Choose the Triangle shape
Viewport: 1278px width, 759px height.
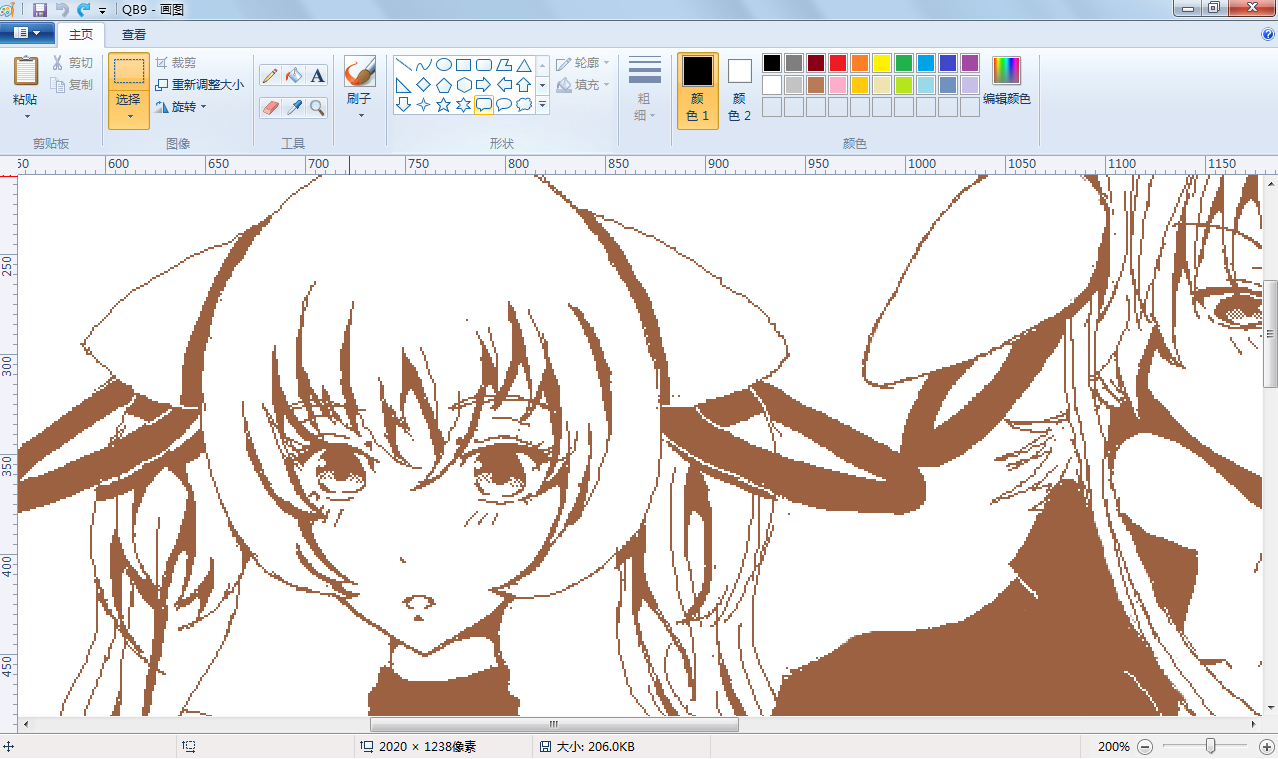(x=524, y=65)
